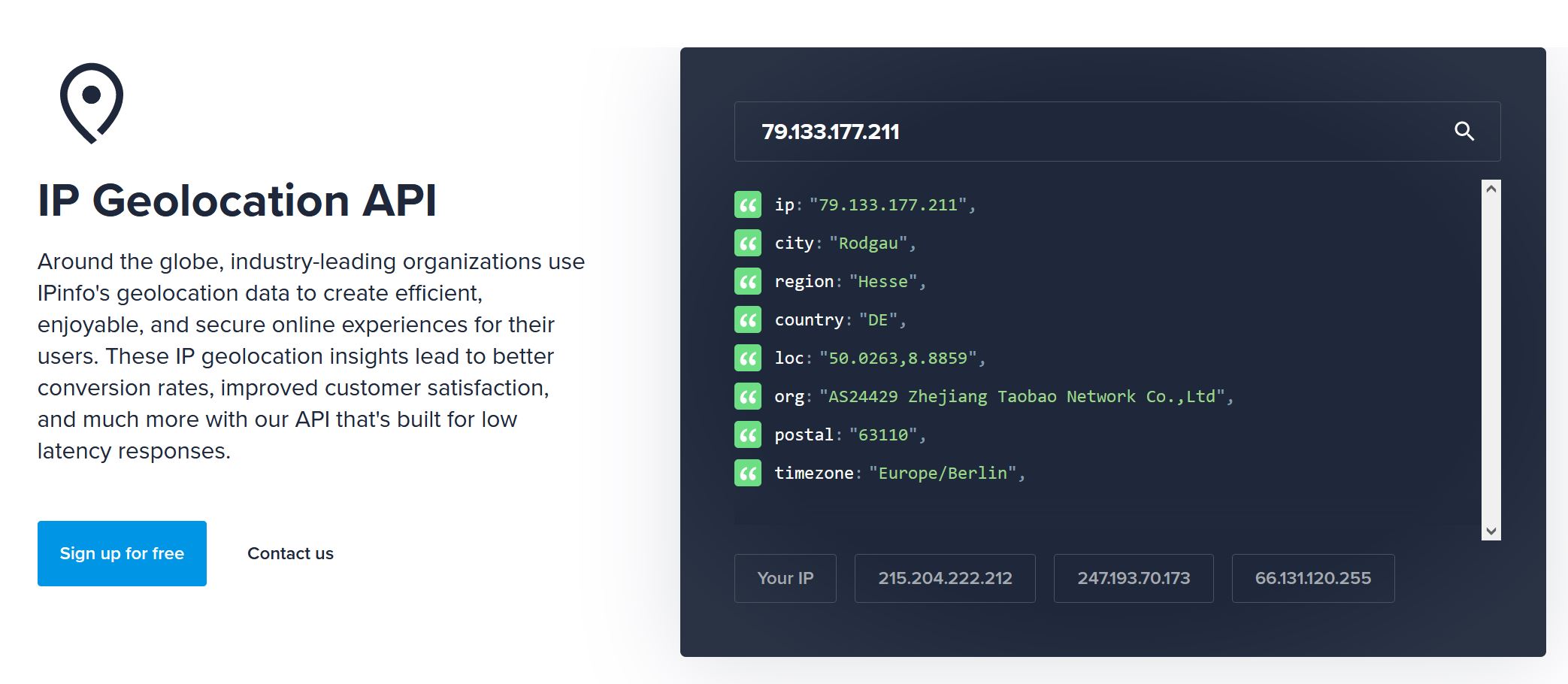Open the Contact us link

coord(290,553)
